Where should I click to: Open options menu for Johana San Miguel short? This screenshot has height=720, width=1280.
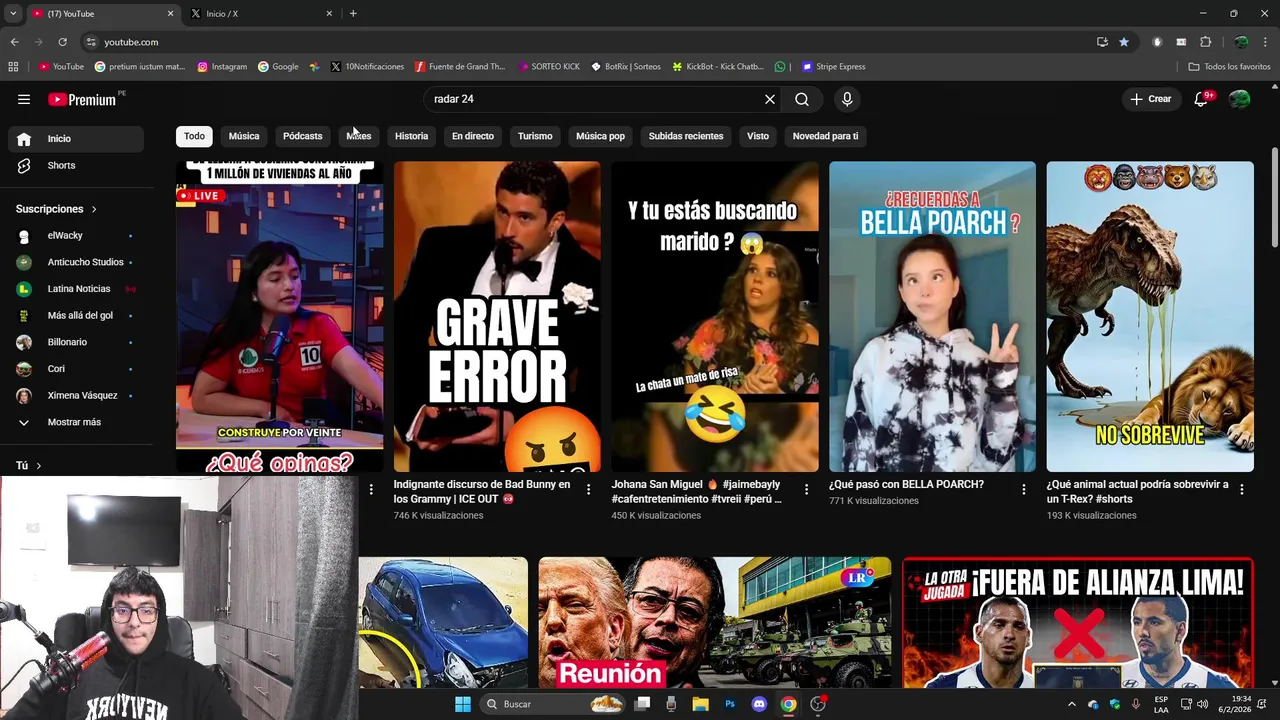click(806, 489)
